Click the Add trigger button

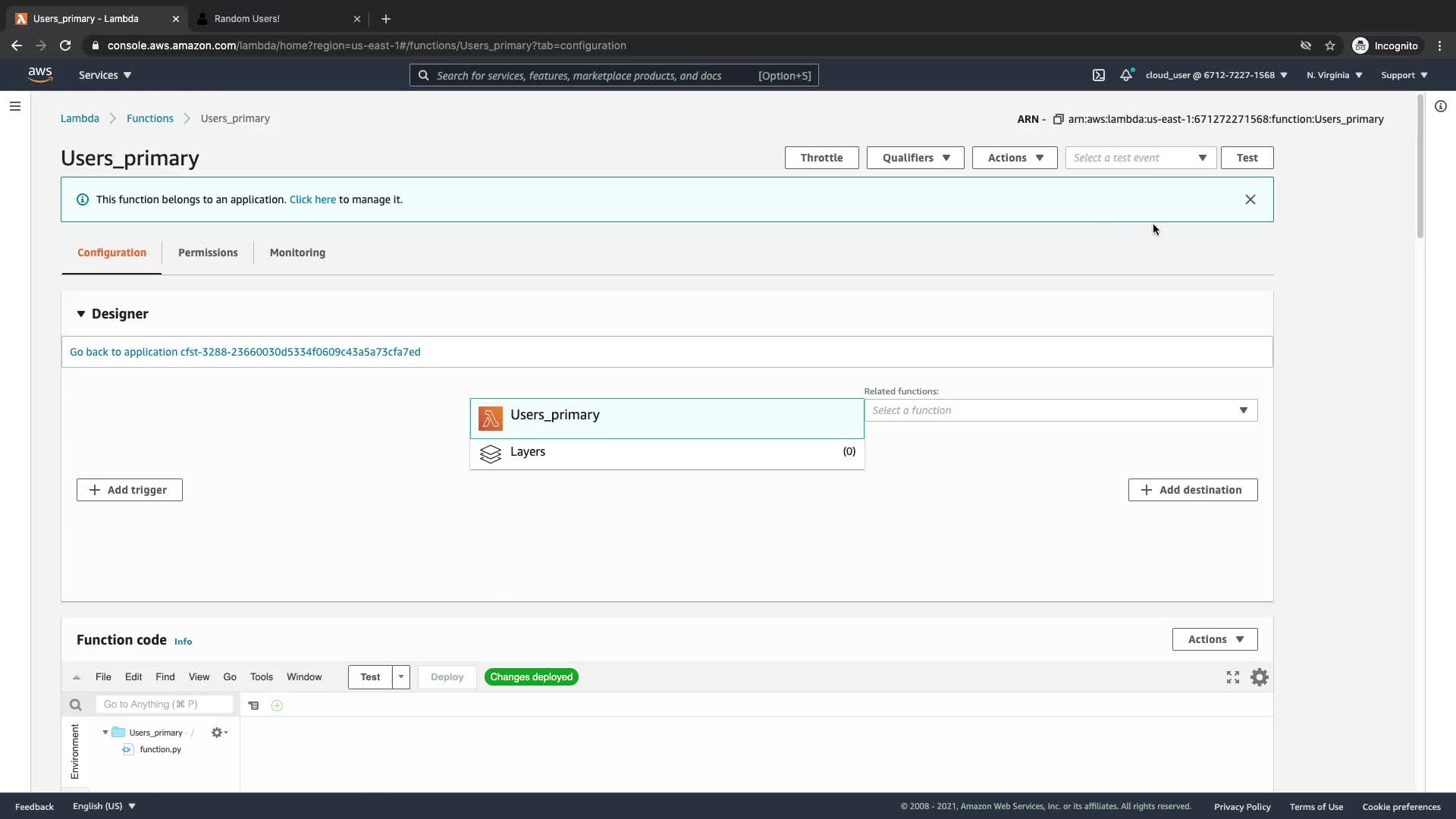(129, 490)
